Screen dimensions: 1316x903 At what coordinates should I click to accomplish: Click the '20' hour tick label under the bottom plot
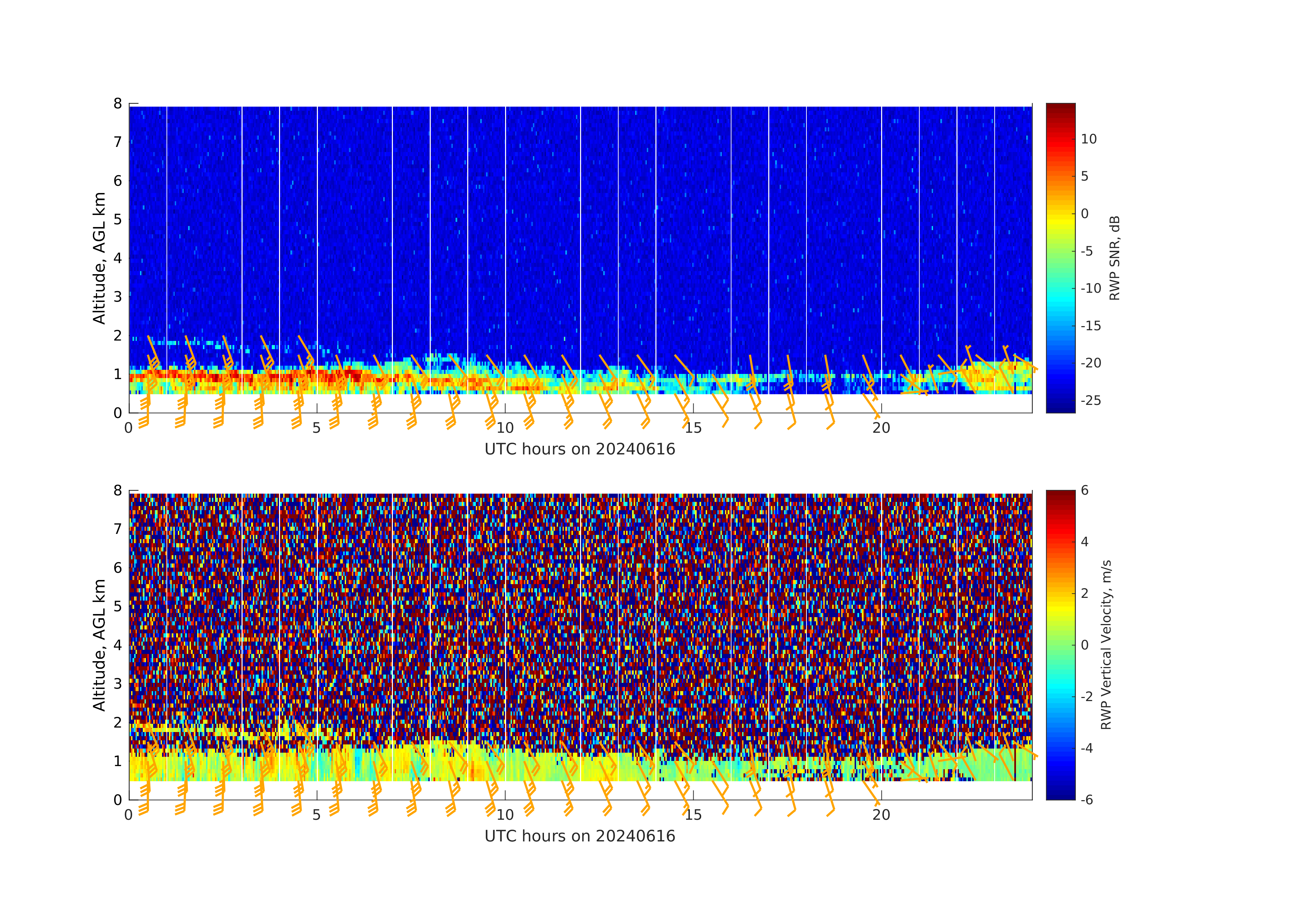click(881, 815)
